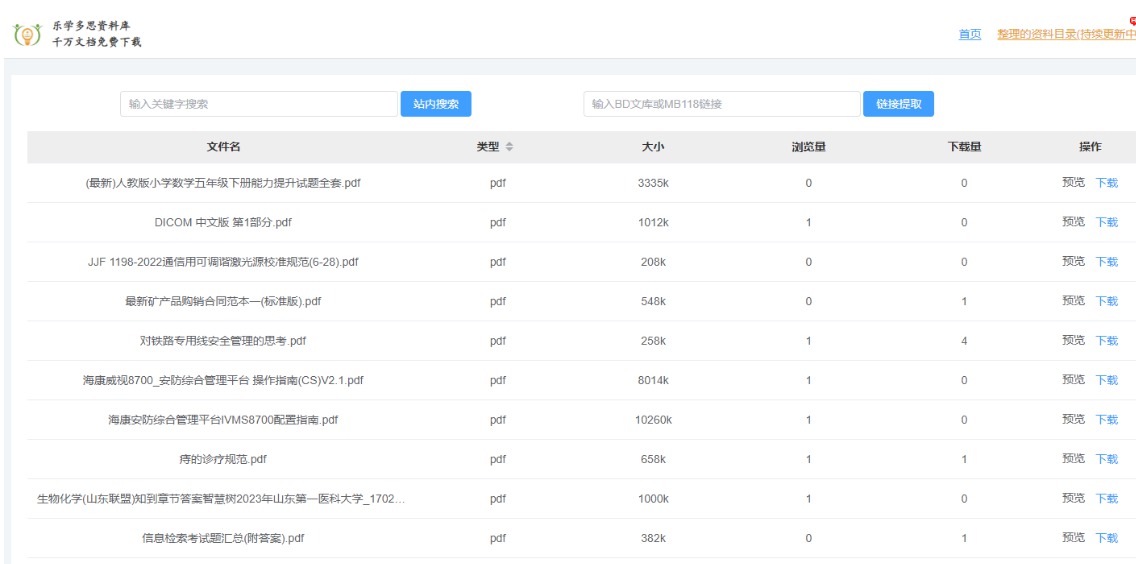Viewport: 1136px width, 564px height.
Task: Click the 文件名 column header
Action: coord(223,147)
